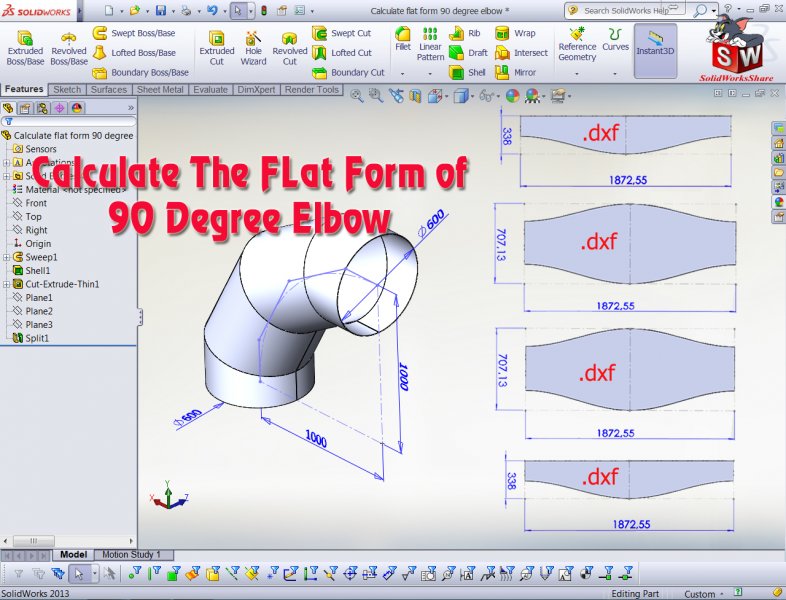
Task: Select the Front plane in tree
Action: click(30, 203)
